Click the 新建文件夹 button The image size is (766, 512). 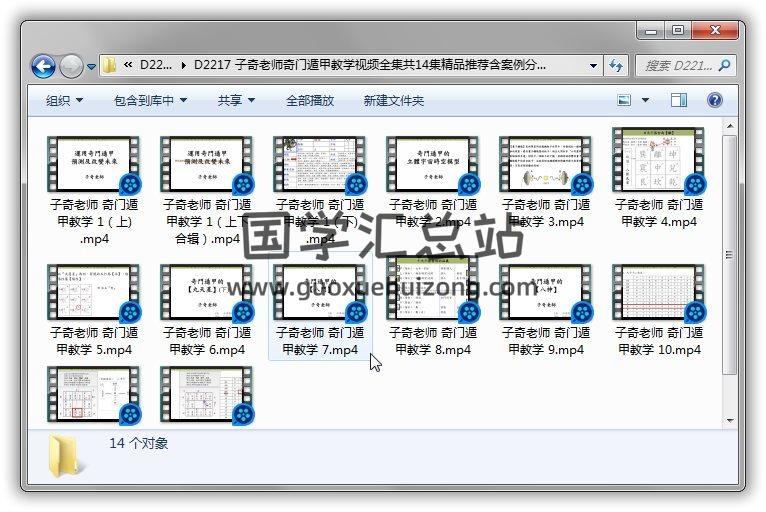[x=394, y=101]
